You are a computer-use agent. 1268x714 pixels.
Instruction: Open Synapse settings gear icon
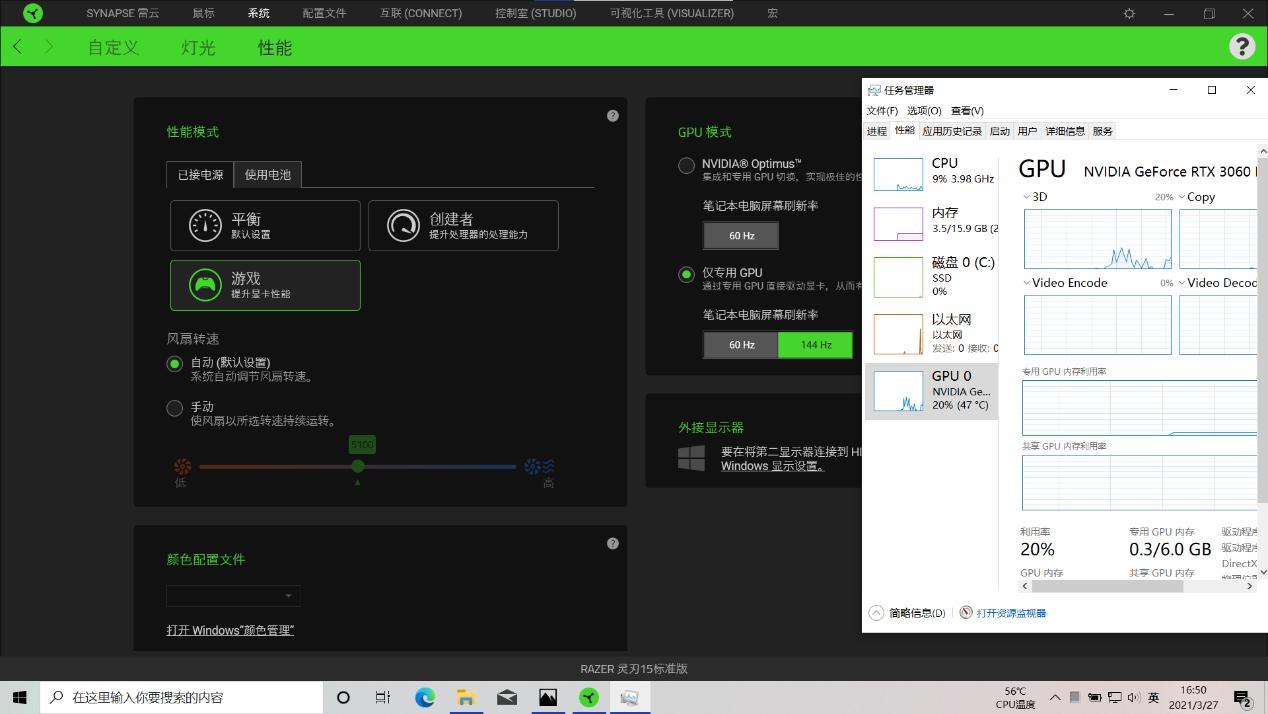click(x=1129, y=13)
